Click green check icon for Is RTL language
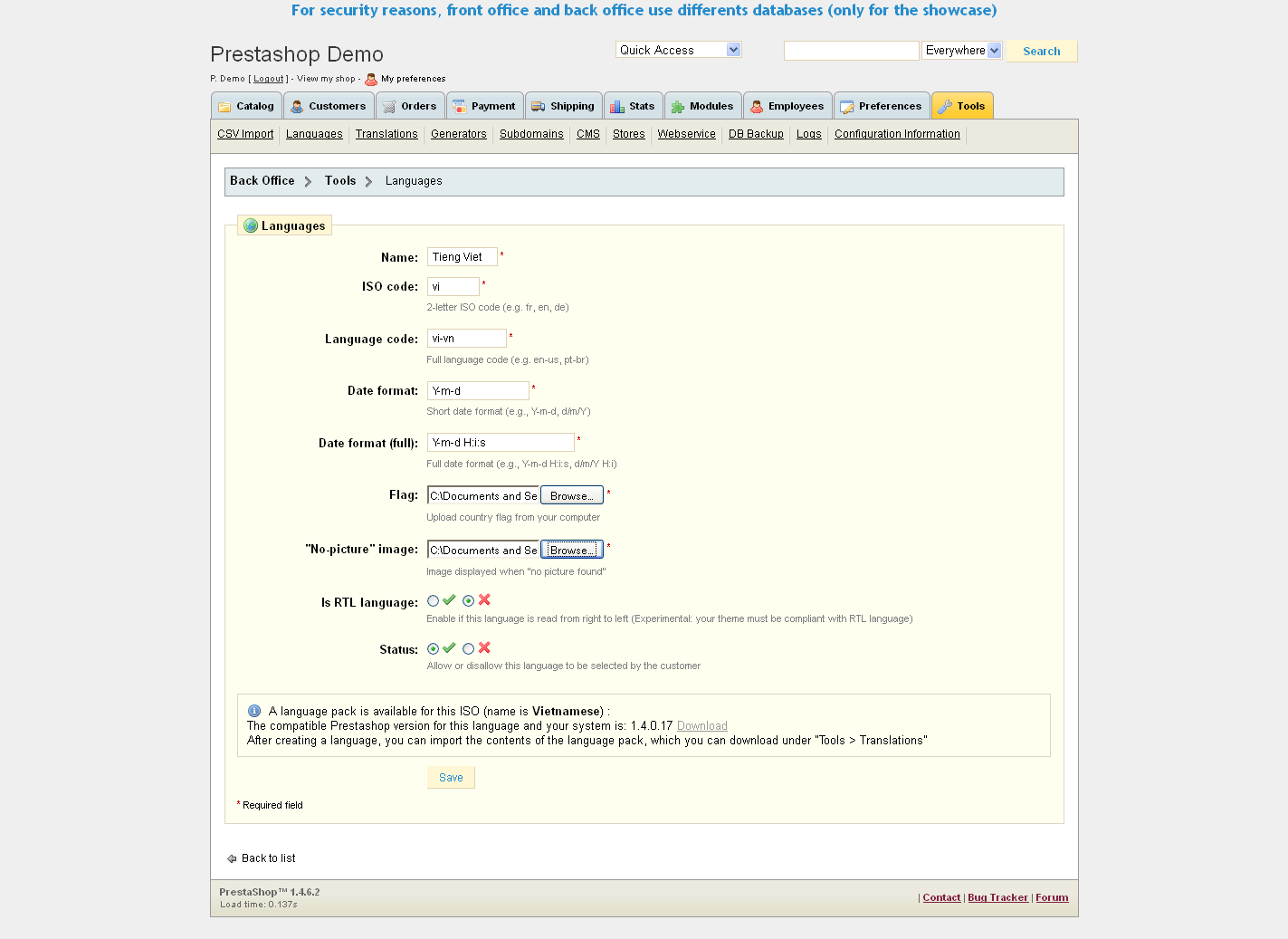The image size is (1288, 939). pyautogui.click(x=449, y=599)
